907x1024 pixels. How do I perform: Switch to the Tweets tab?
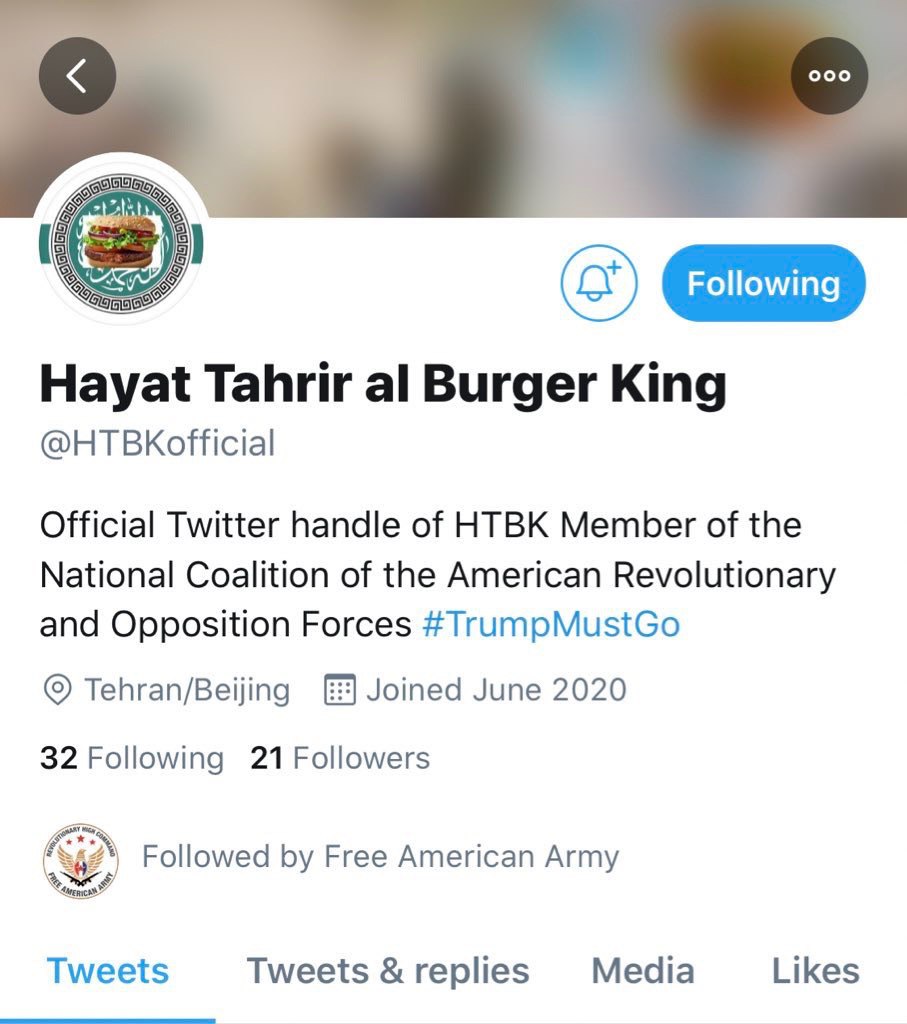coord(108,970)
